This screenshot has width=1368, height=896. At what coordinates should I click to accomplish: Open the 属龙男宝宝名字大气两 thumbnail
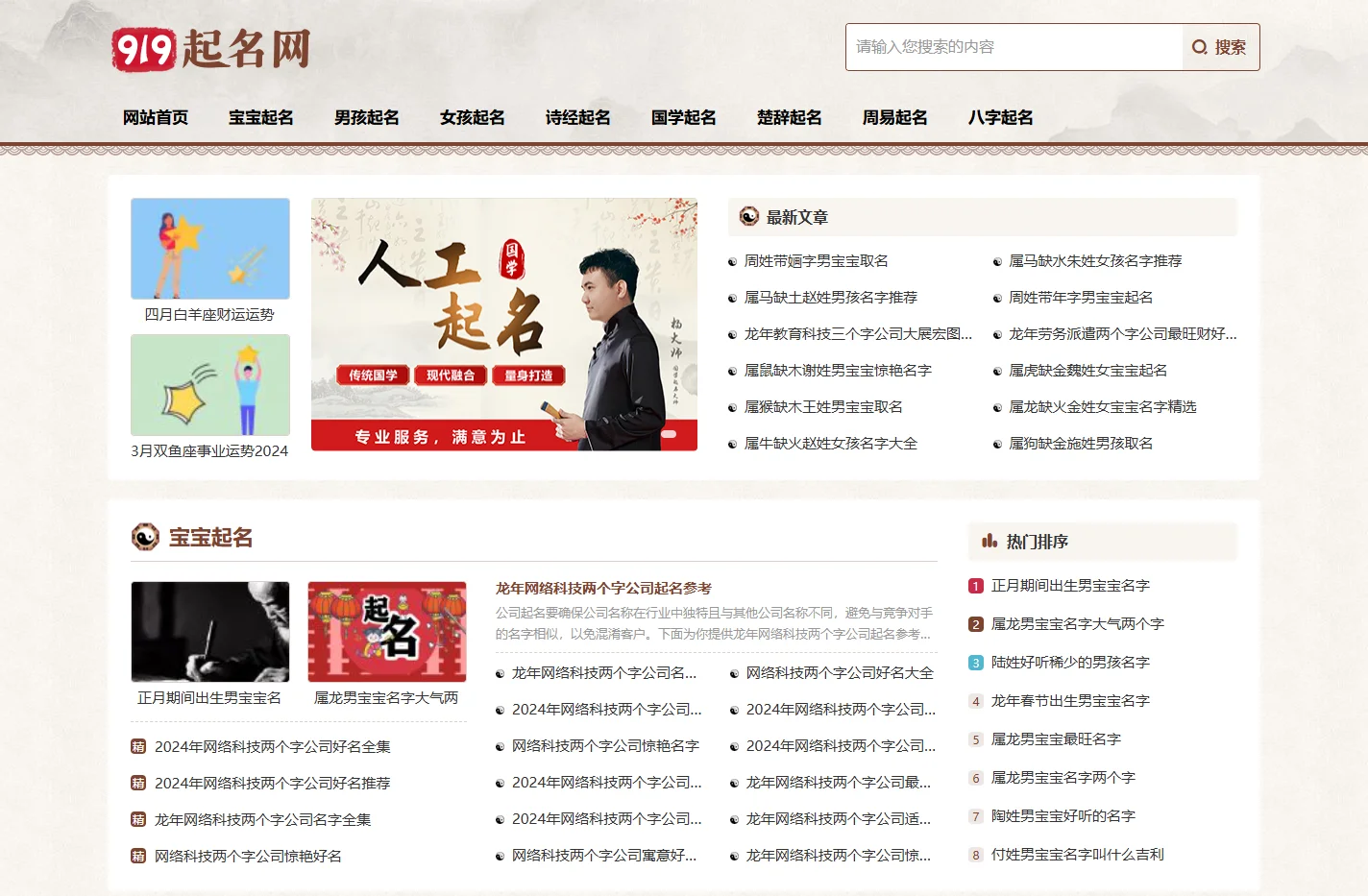coord(387,632)
